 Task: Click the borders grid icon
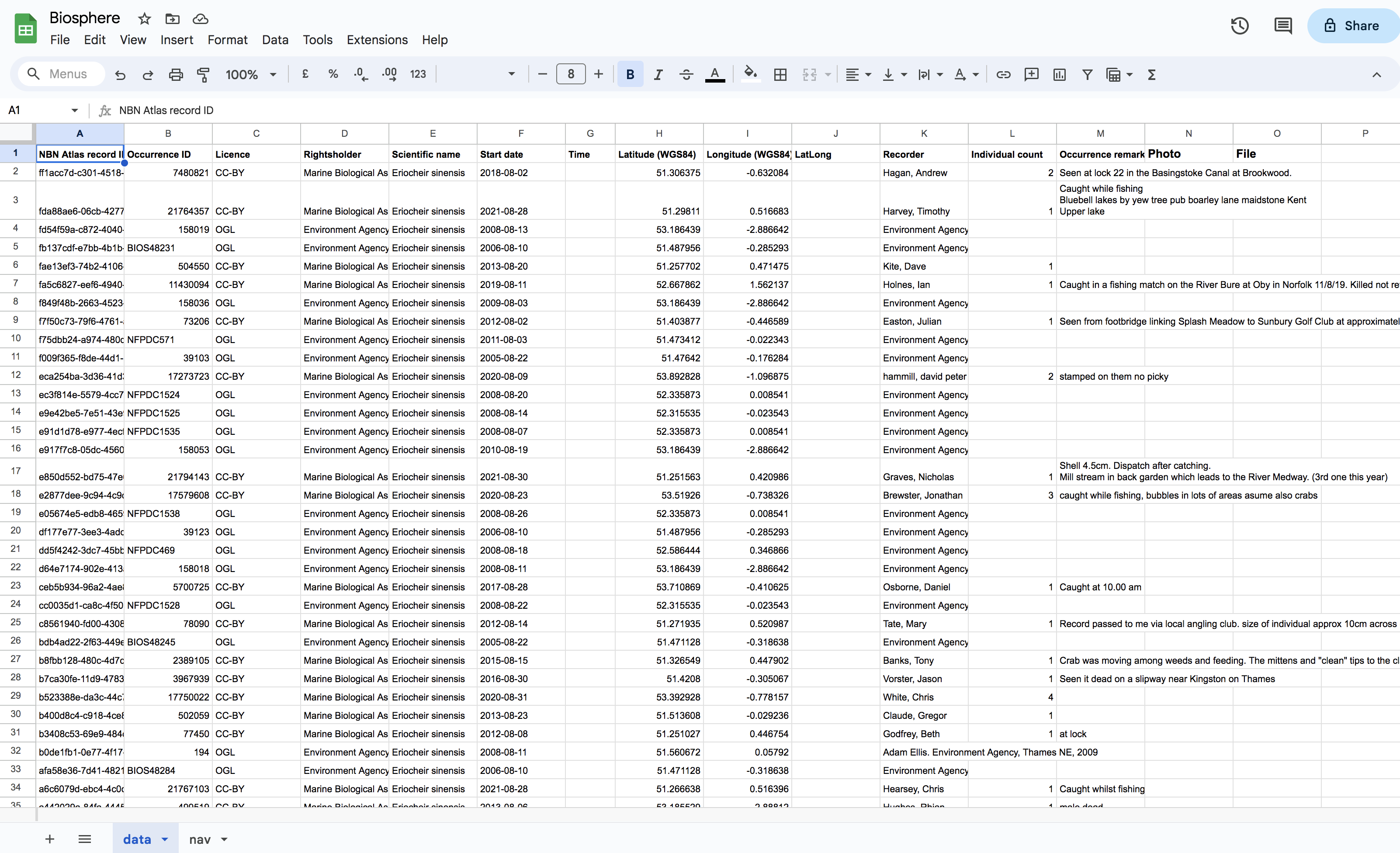pos(780,74)
